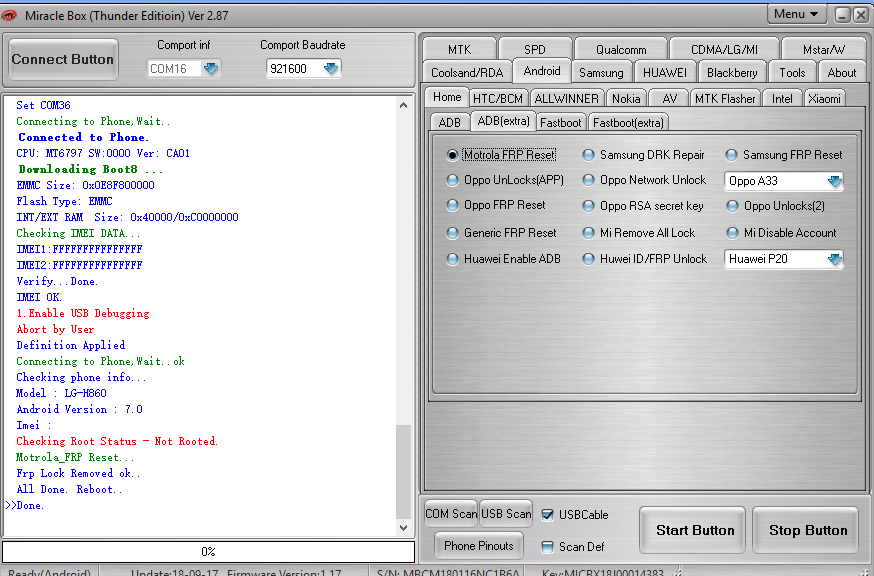Expand the Comport inf COM16 dropdown
The image size is (874, 576).
point(211,69)
